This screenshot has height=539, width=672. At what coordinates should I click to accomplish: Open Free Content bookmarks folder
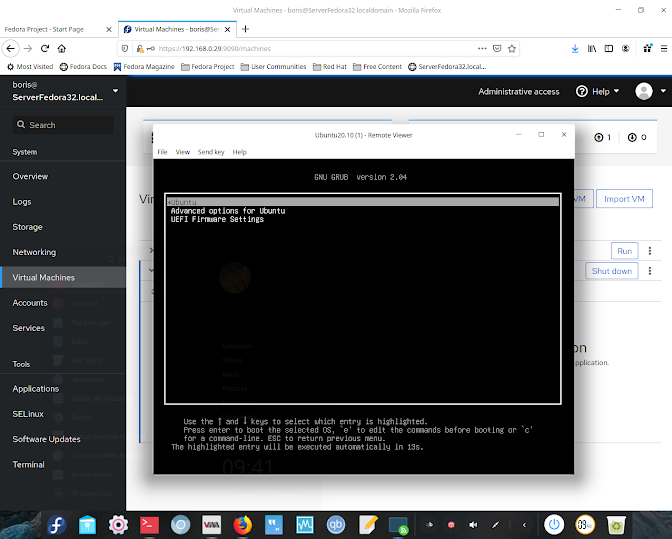[377, 66]
